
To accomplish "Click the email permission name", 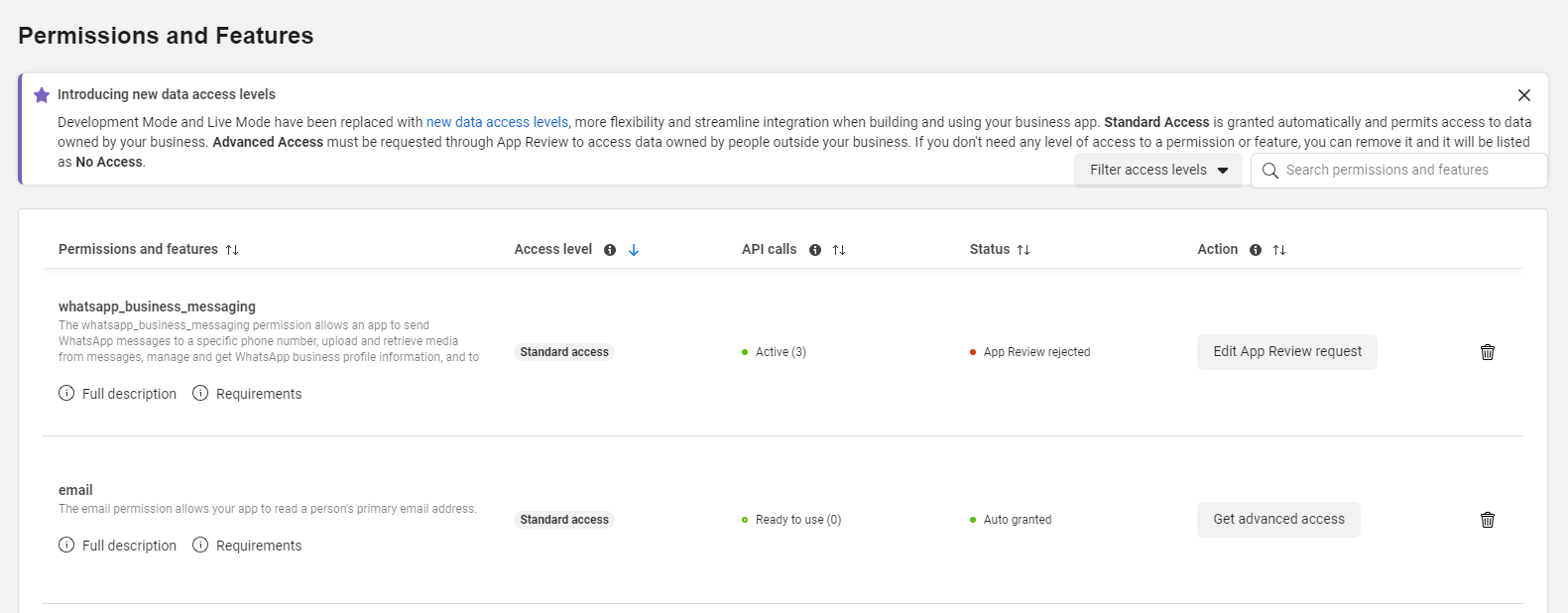I will pos(75,490).
